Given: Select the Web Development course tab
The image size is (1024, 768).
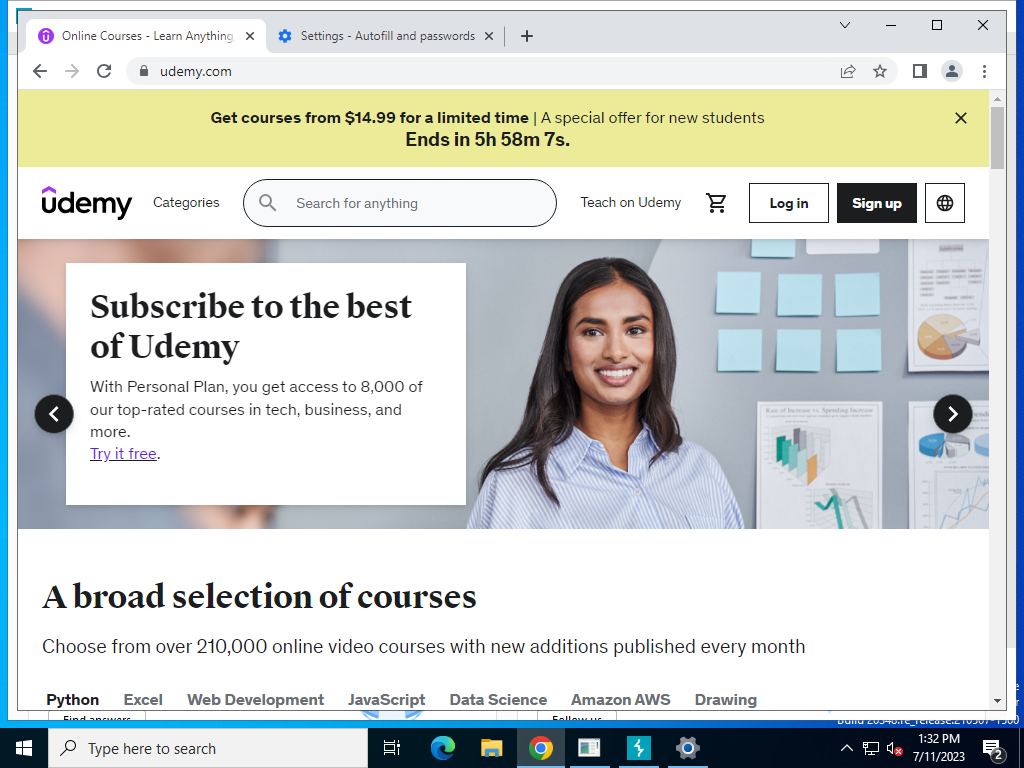Looking at the screenshot, I should coord(255,699).
